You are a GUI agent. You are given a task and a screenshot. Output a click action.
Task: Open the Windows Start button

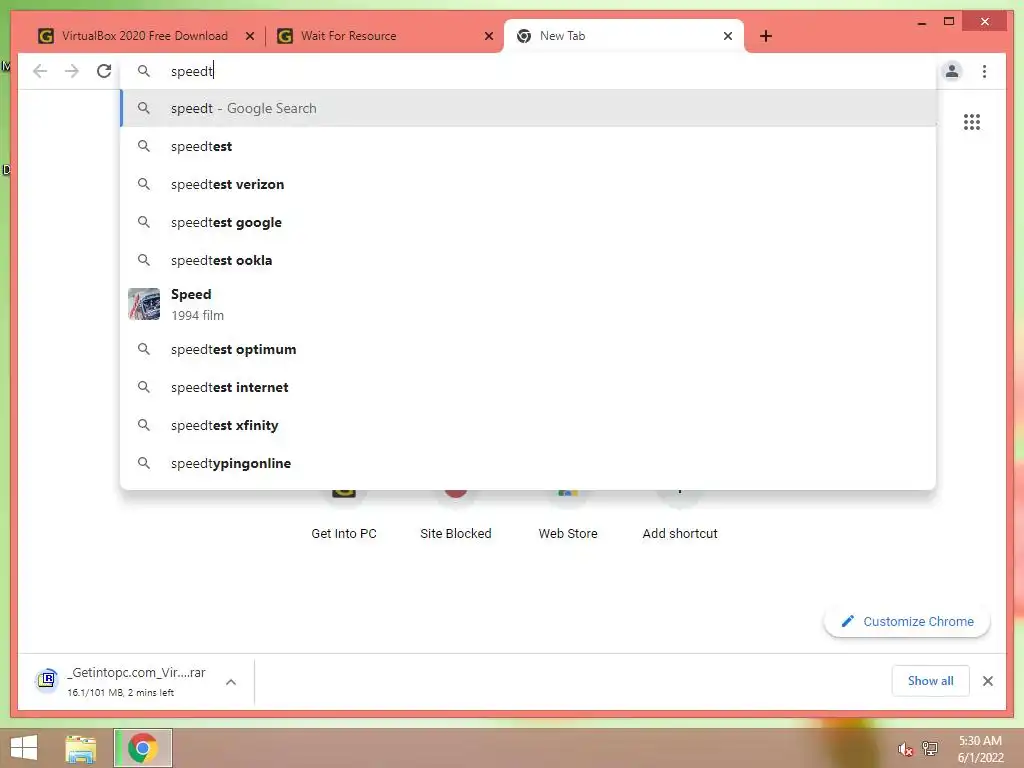[24, 748]
